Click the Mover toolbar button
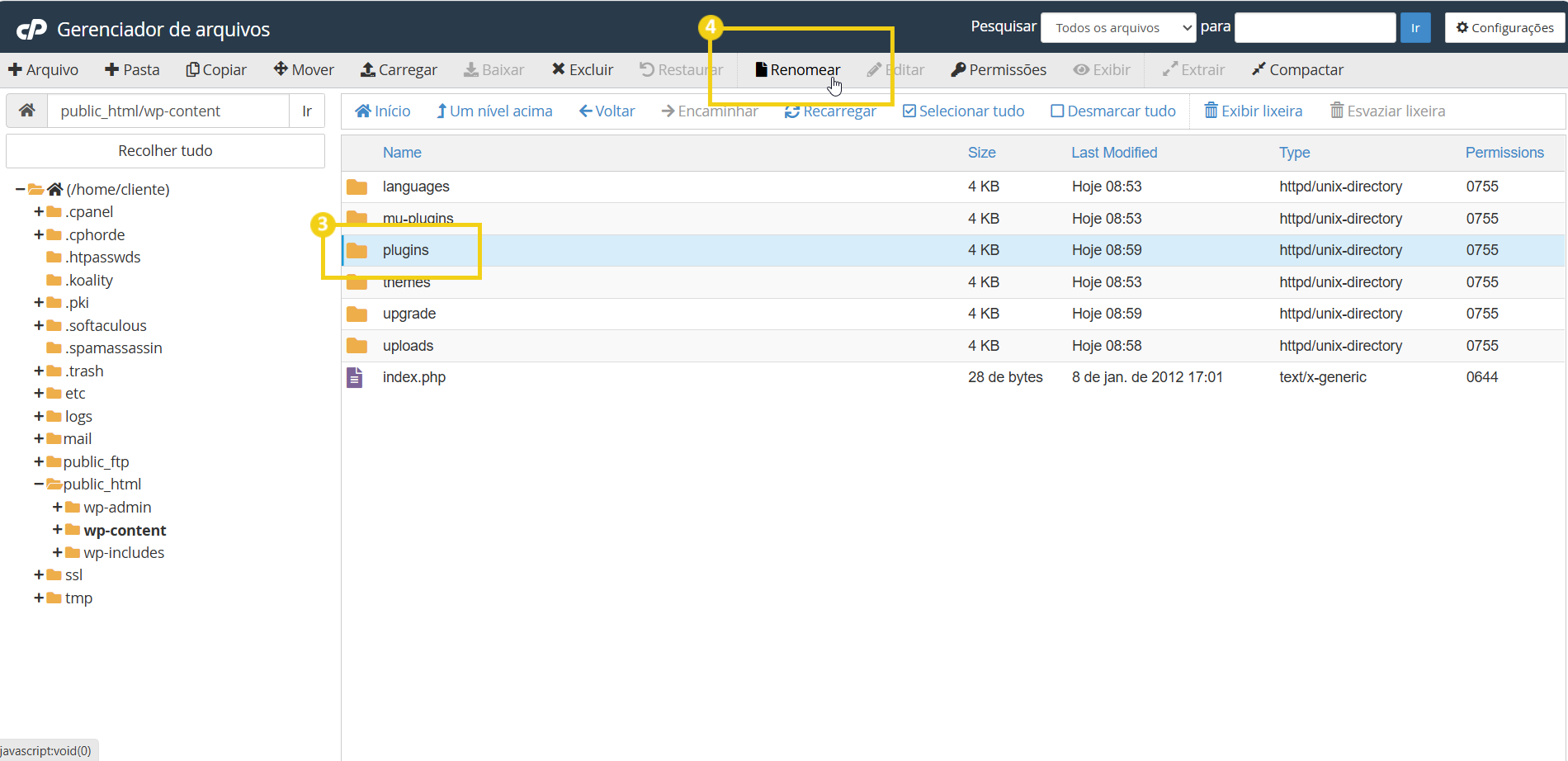 pos(304,70)
